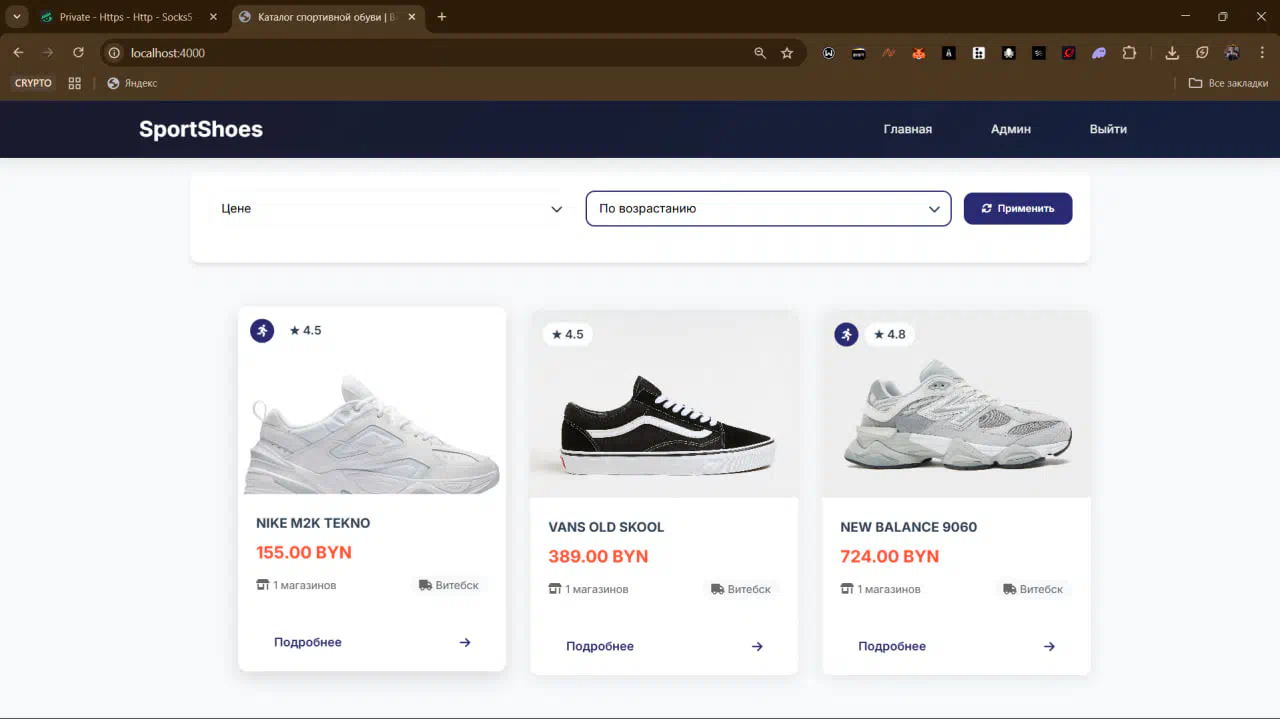This screenshot has height=719, width=1280.
Task: Click the running icon on New Balance 9060 card
Action: coord(846,335)
